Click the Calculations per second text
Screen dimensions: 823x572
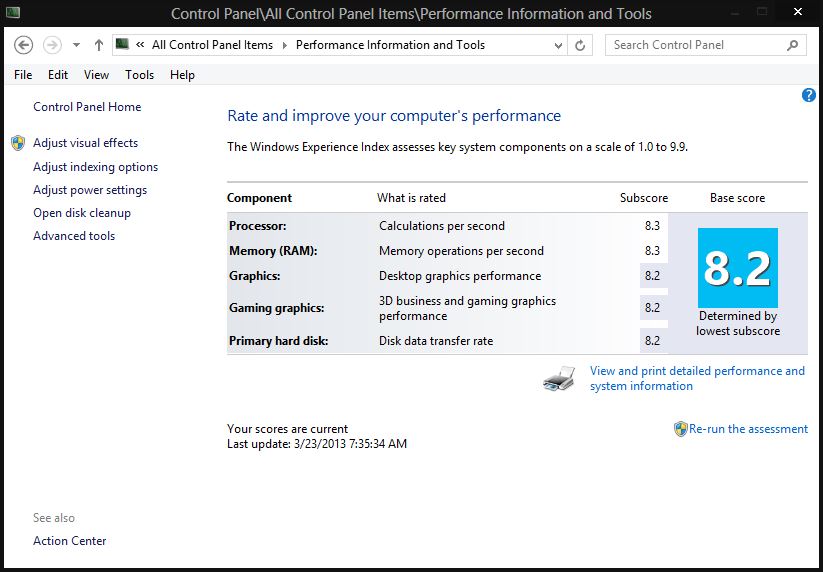[442, 226]
